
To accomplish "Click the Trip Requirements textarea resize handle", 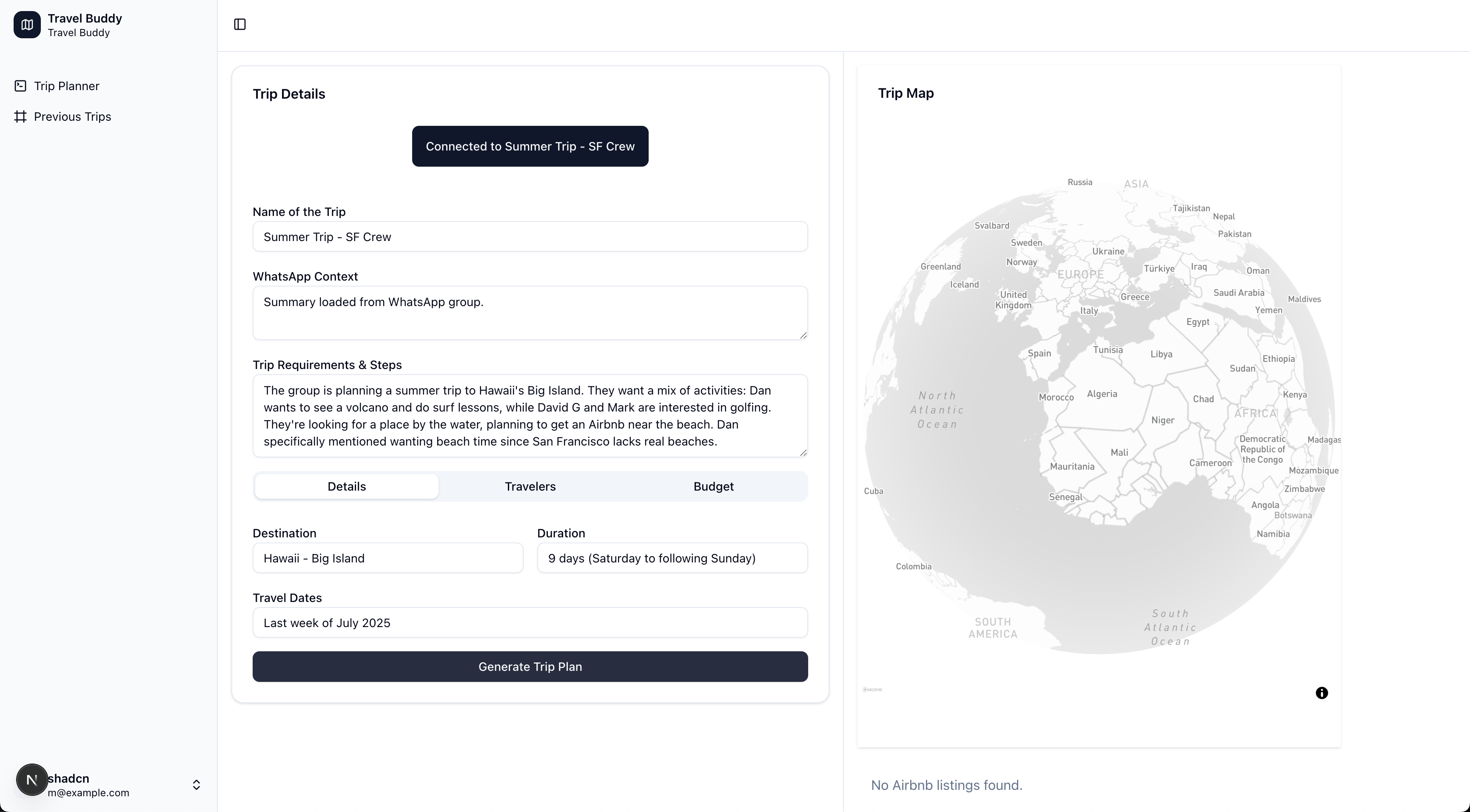I will coord(803,452).
